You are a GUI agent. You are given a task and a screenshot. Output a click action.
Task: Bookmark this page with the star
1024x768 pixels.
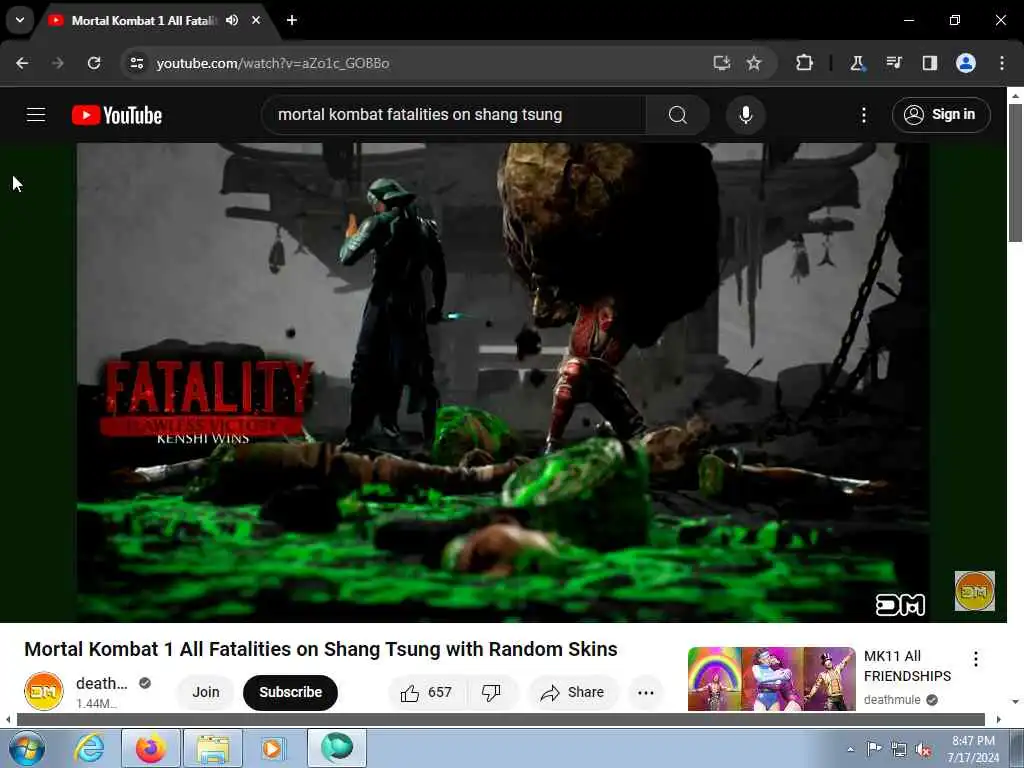click(x=754, y=63)
